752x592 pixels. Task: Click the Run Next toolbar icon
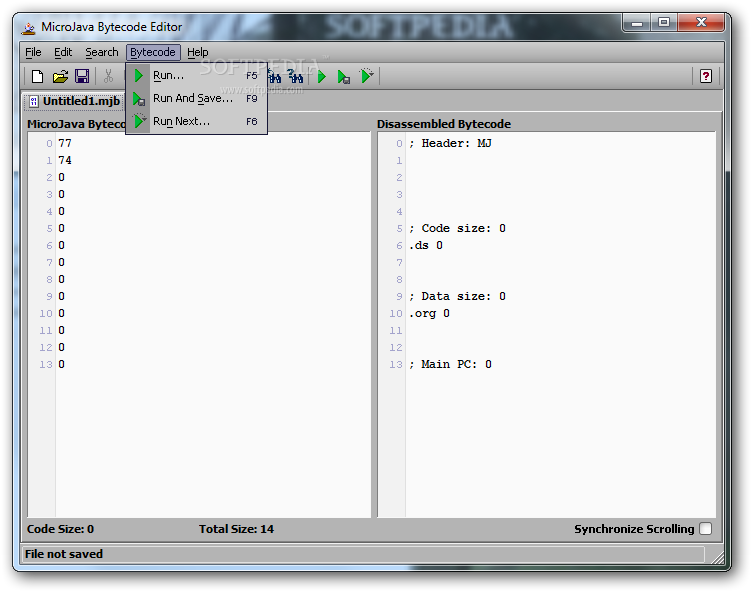click(366, 76)
